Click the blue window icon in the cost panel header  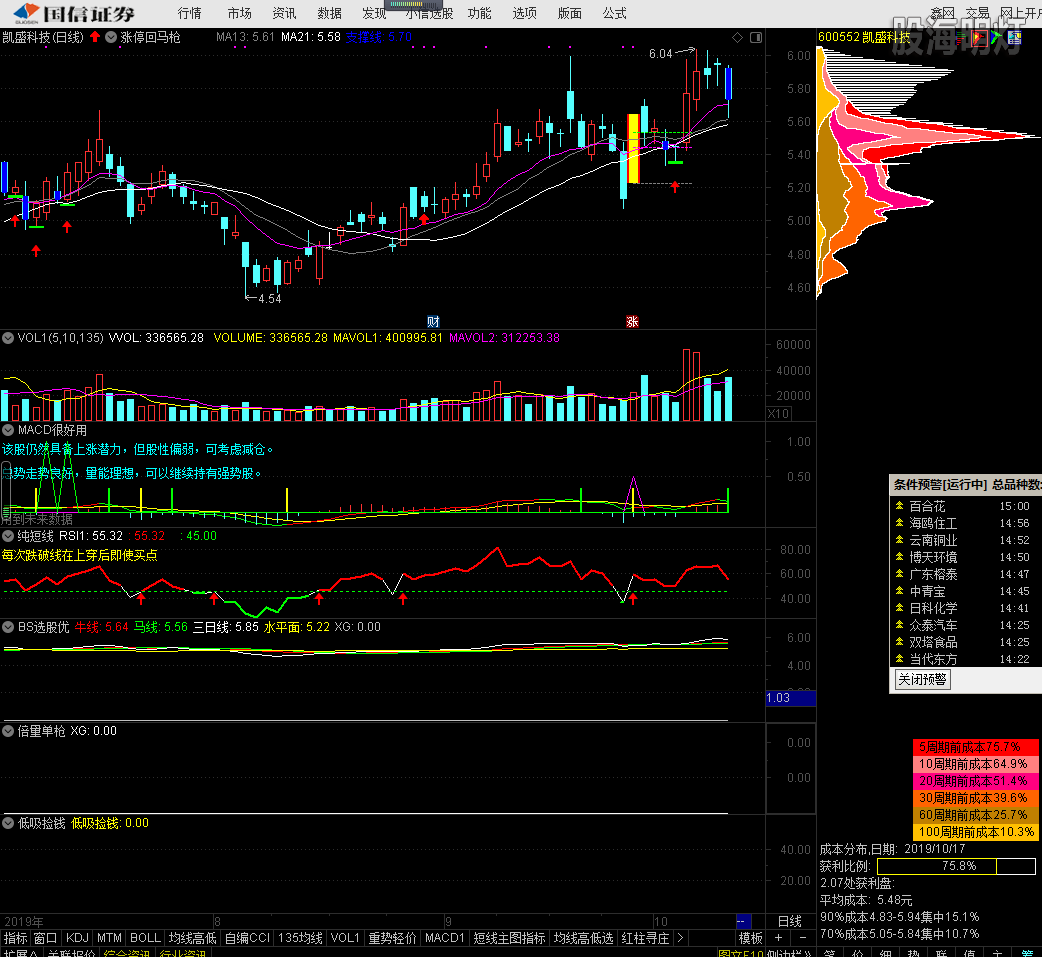point(1014,37)
